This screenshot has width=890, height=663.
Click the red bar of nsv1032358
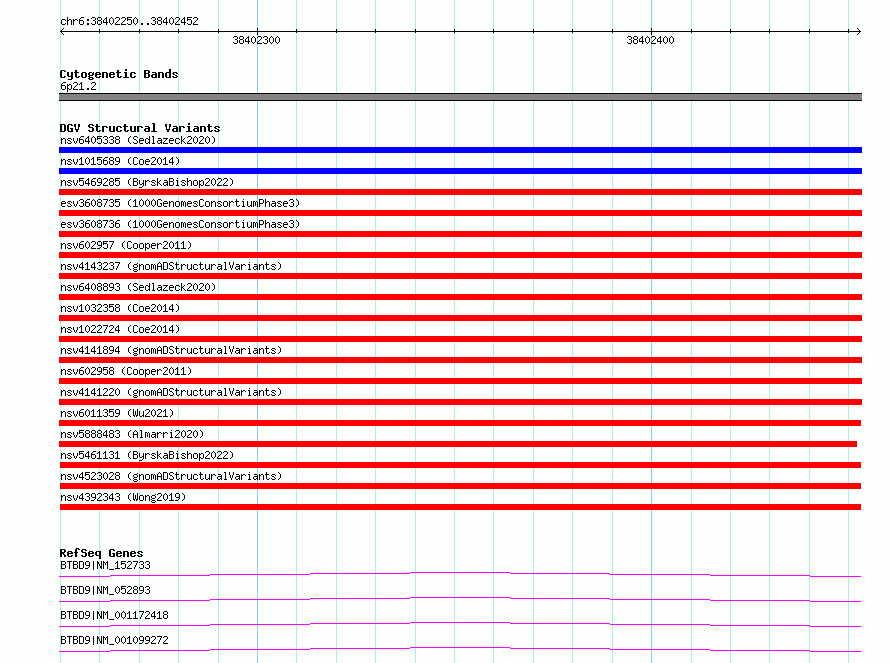click(x=460, y=318)
